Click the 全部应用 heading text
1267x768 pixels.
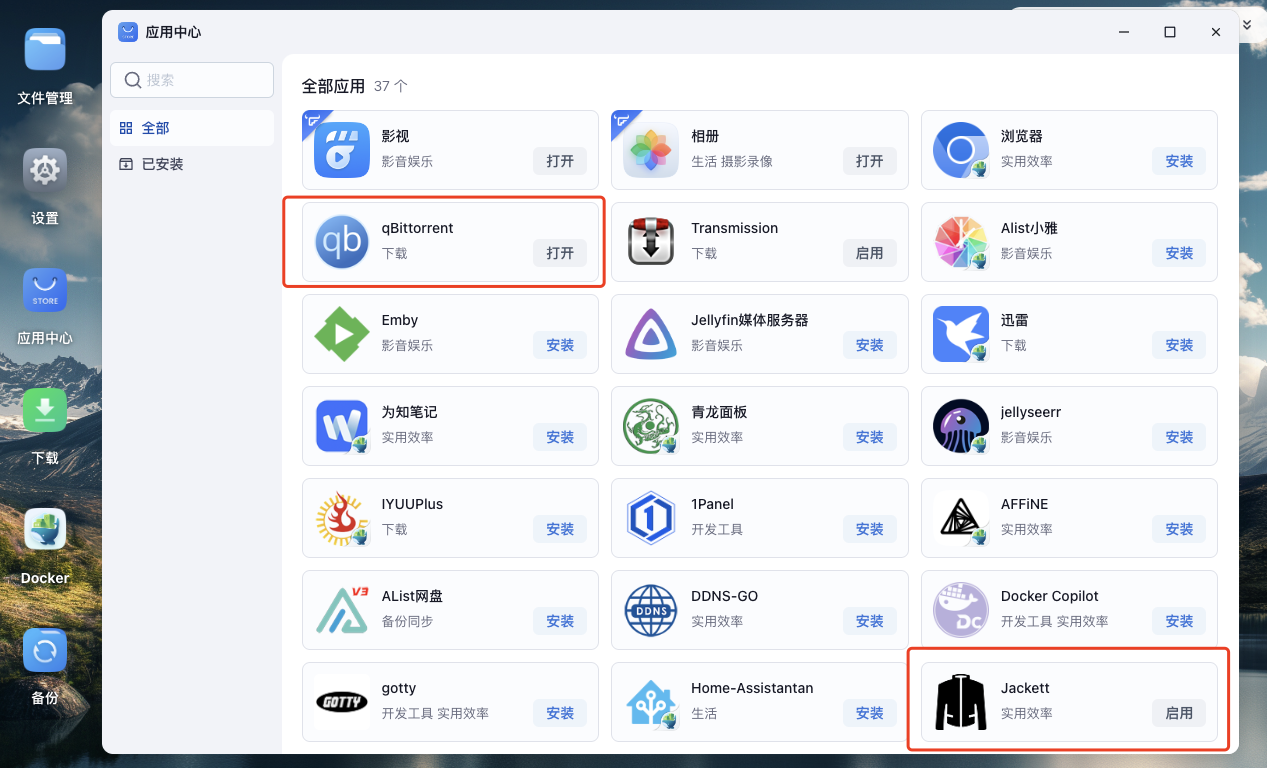(334, 86)
